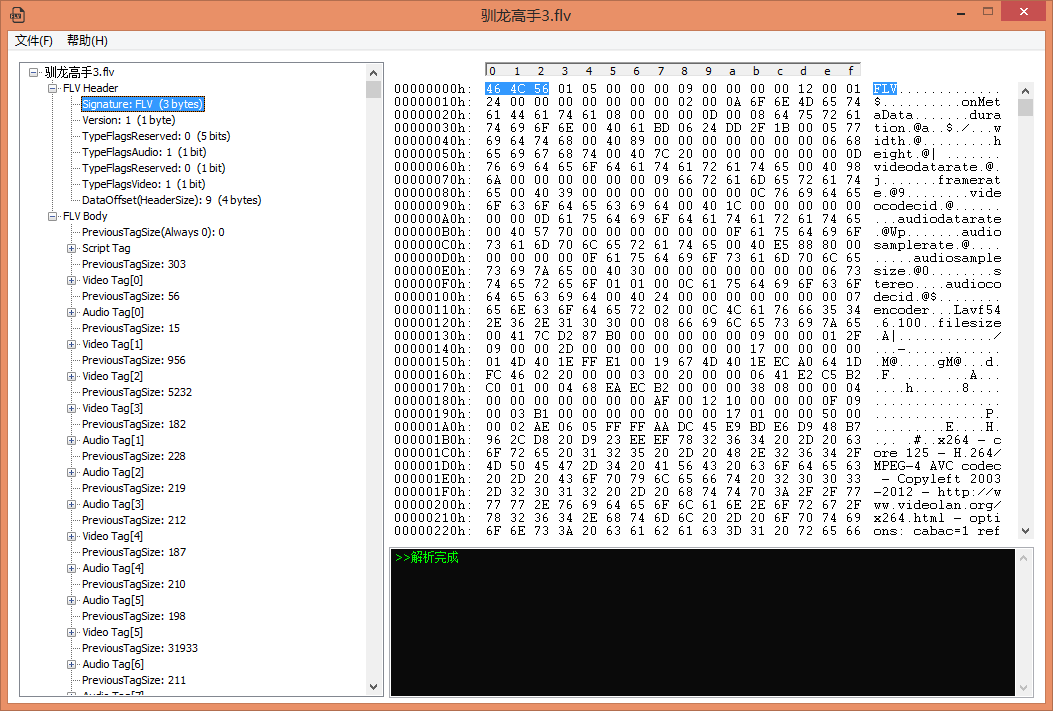
Task: Expand Audio Tag[5] node
Action: click(x=71, y=600)
